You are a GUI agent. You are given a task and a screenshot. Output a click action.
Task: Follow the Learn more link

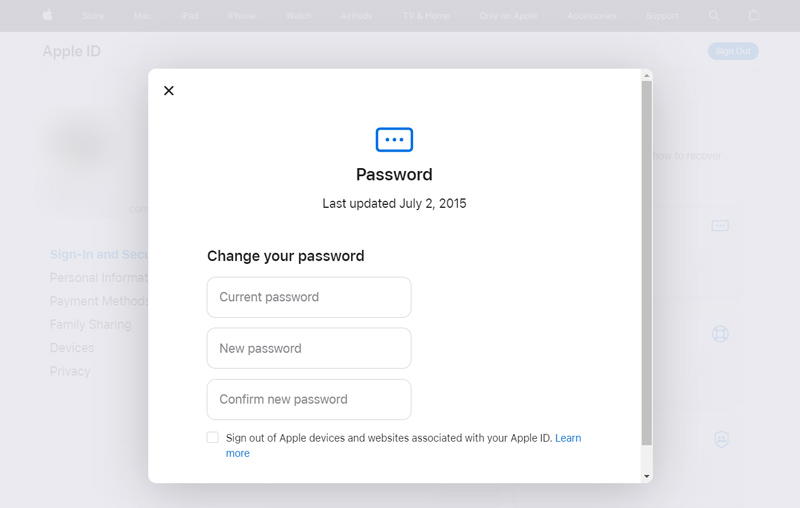point(568,438)
